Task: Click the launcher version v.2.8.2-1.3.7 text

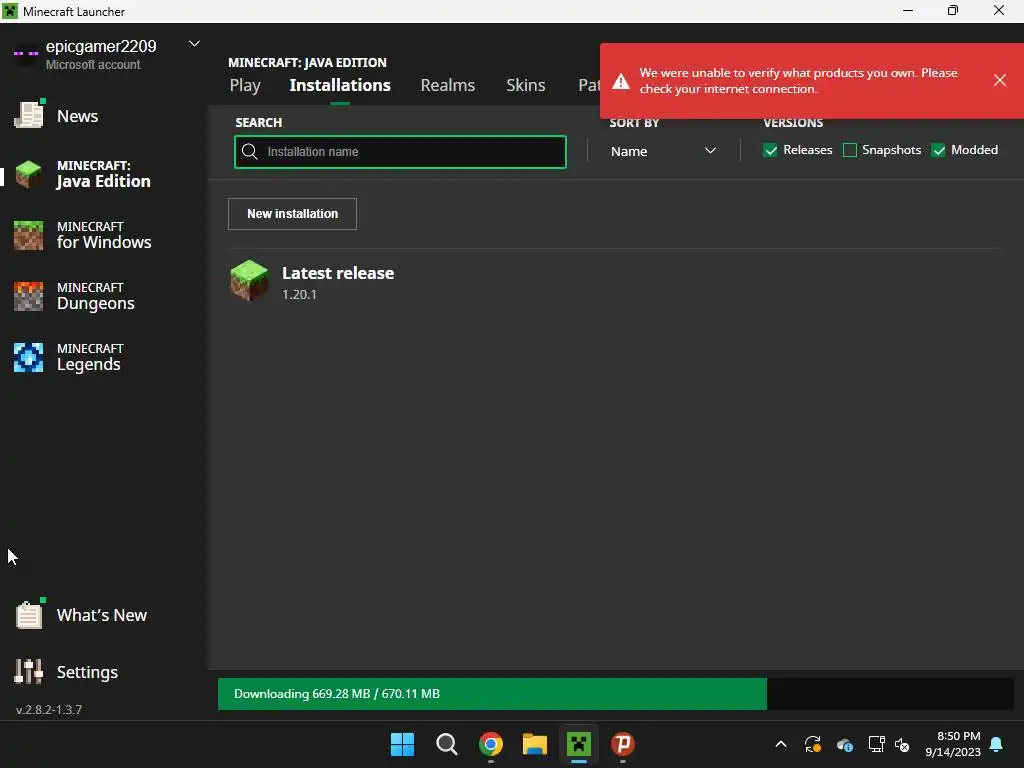Action: coord(49,709)
